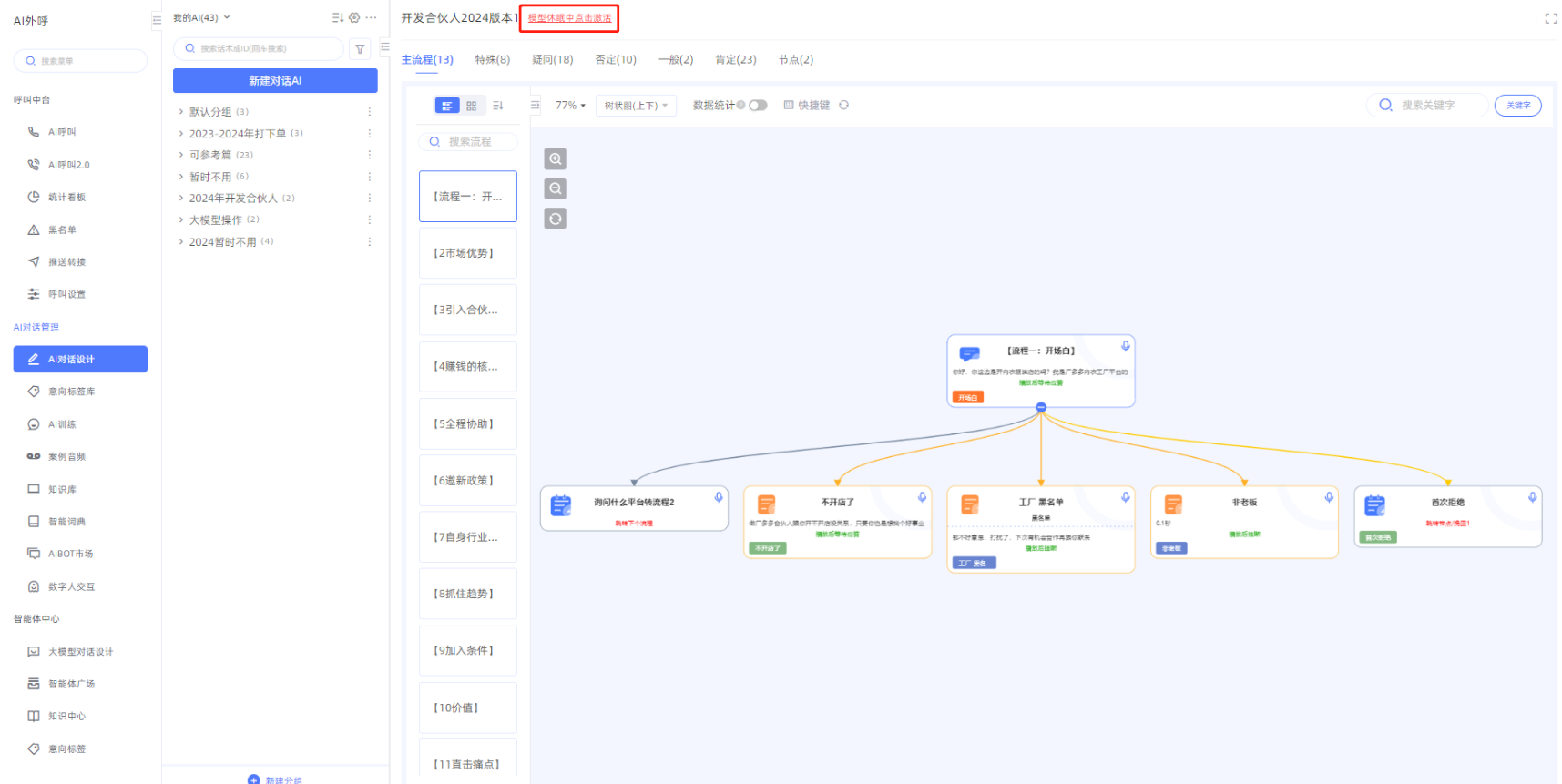Screen dimensions: 1562x784
Task: Reset canvas view with gray refresh button
Action: [555, 219]
